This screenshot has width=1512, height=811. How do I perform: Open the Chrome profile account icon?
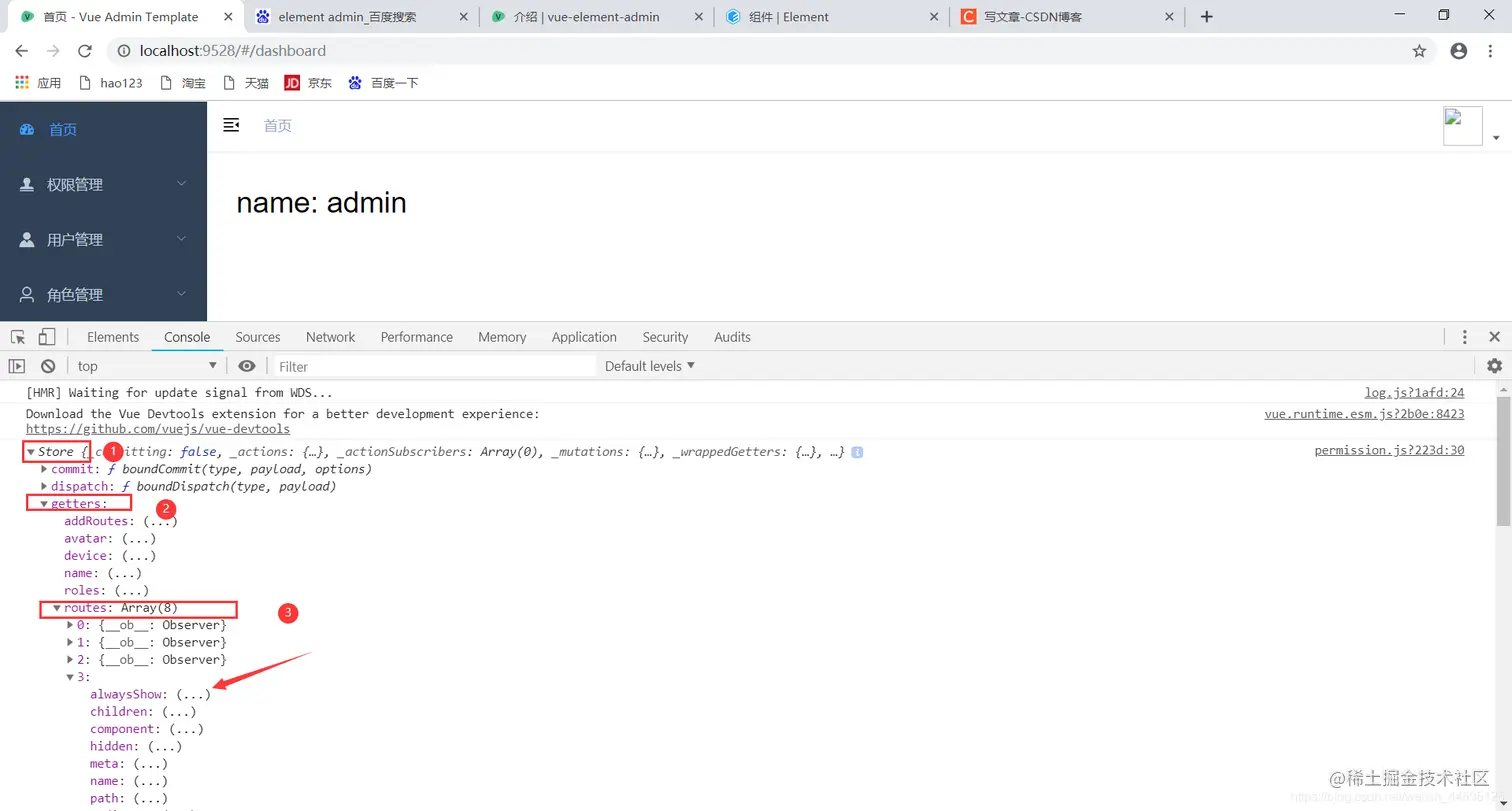pyautogui.click(x=1459, y=51)
